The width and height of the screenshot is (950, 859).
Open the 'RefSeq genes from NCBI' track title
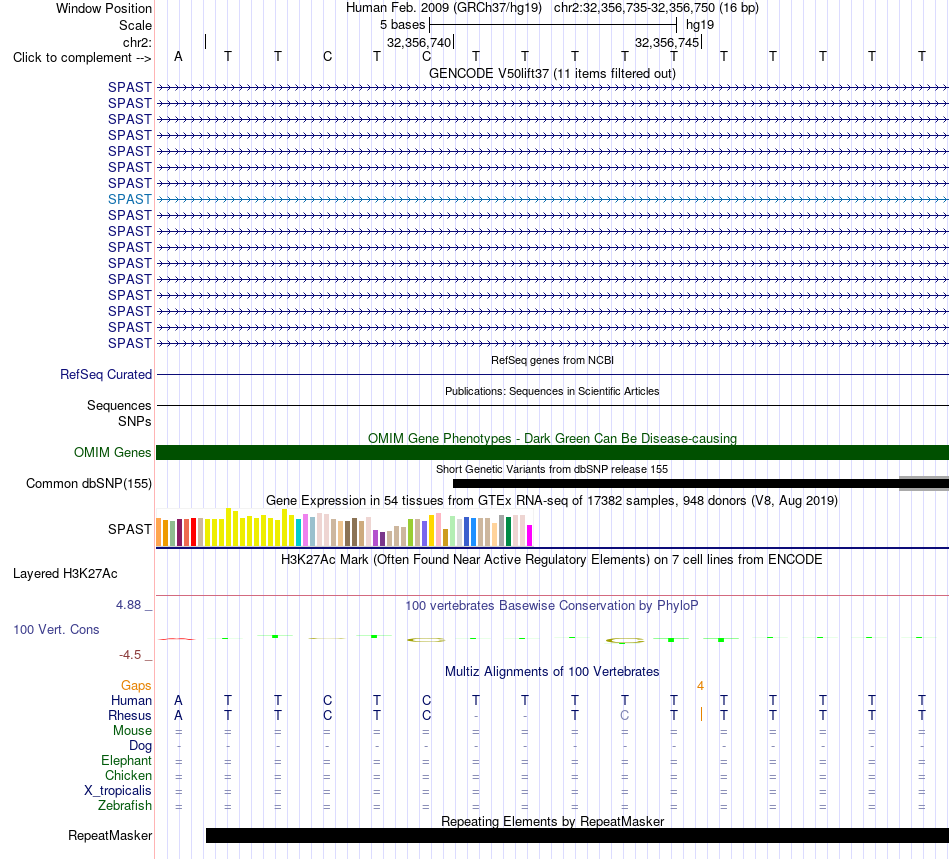552,360
